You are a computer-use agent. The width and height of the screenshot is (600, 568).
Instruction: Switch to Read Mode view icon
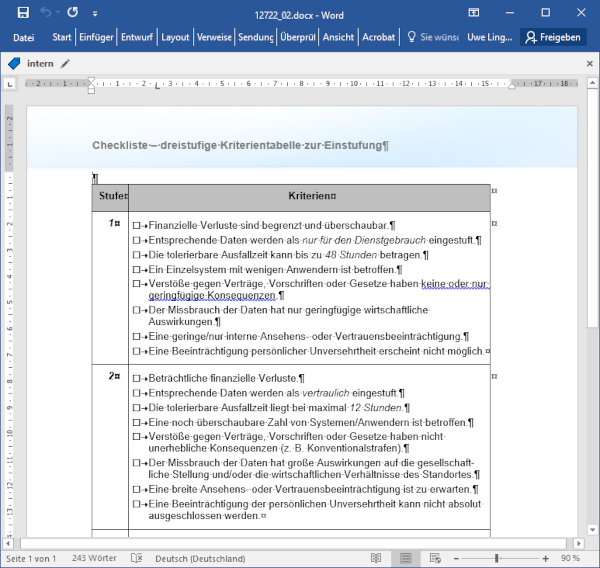376,558
